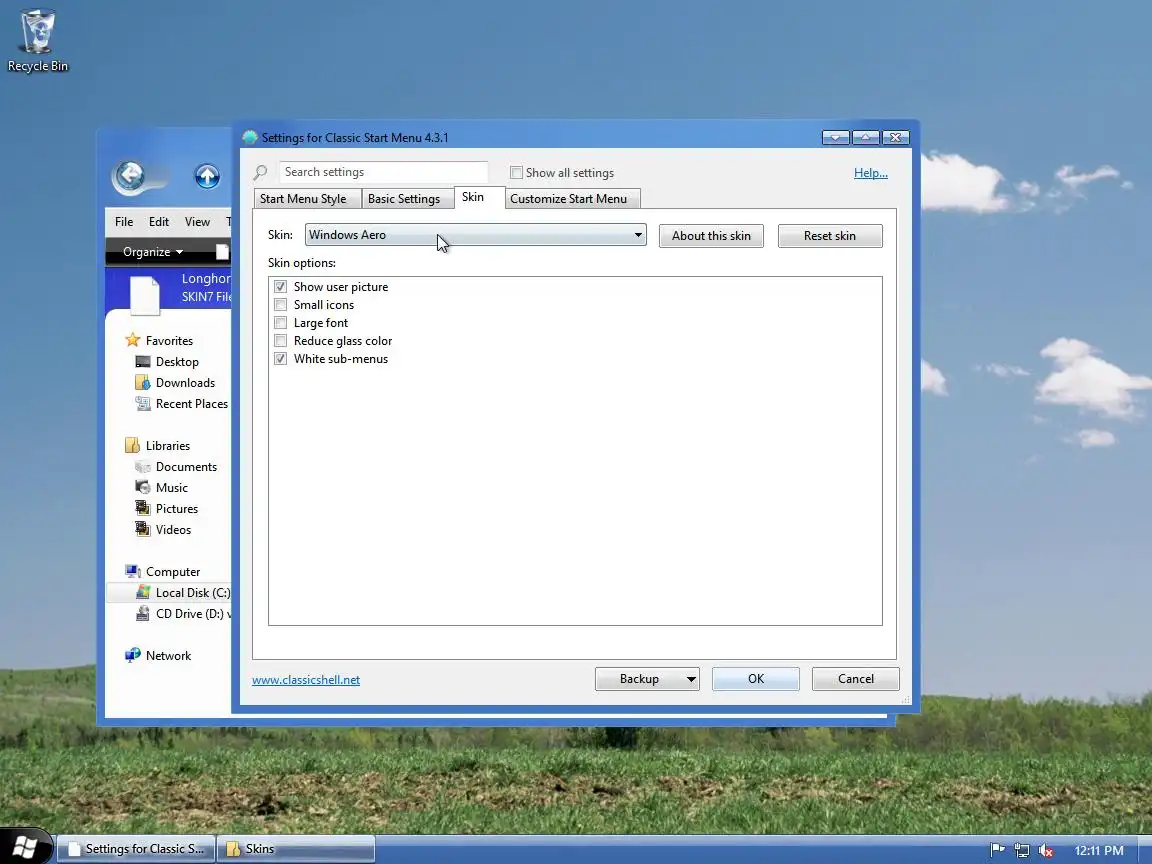Screen dimensions: 1152x864
Task: Click the Desktop icon in navigation pane
Action: 143,361
